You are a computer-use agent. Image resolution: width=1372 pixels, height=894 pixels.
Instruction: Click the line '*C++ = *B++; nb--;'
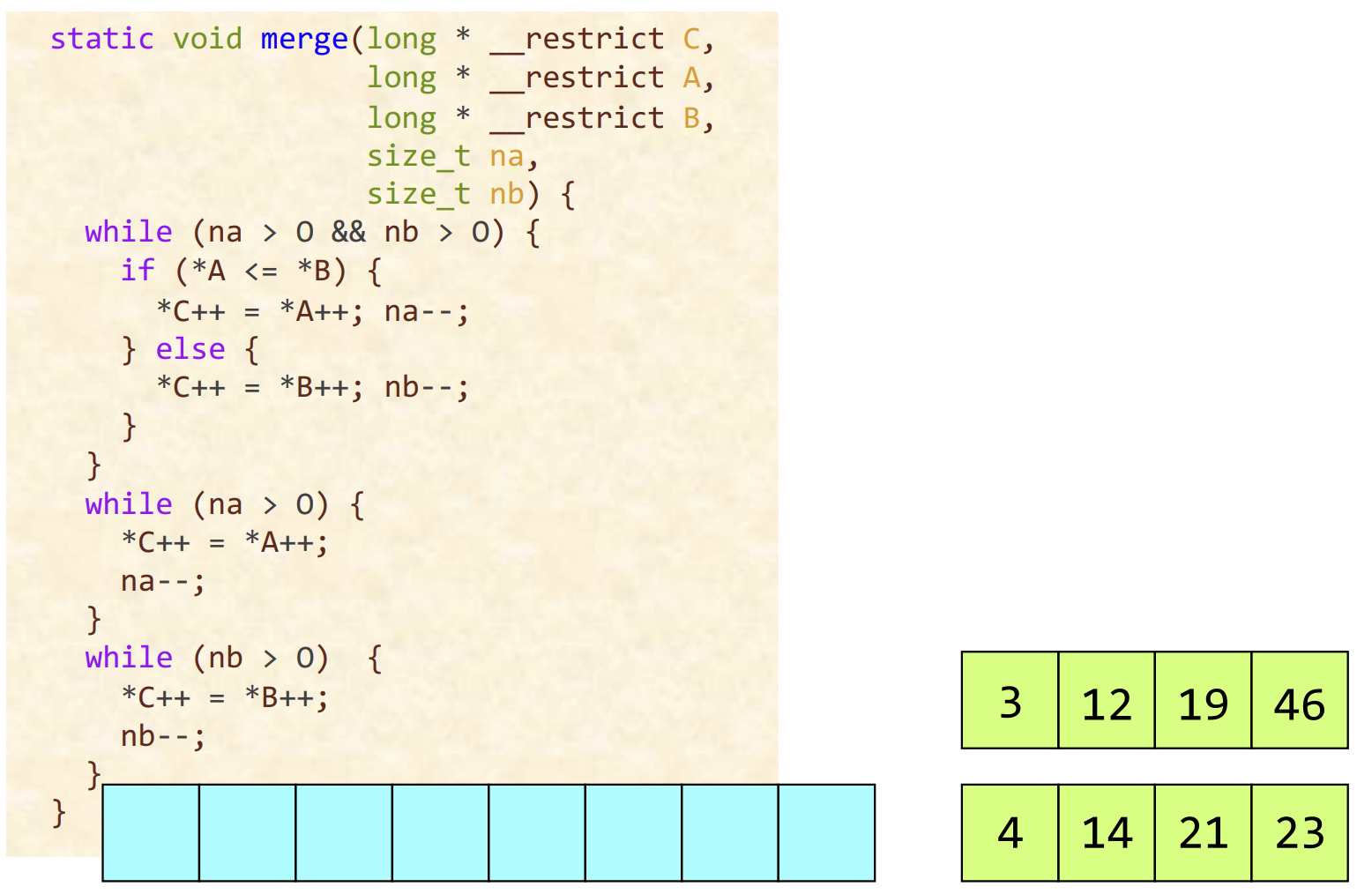(x=312, y=388)
